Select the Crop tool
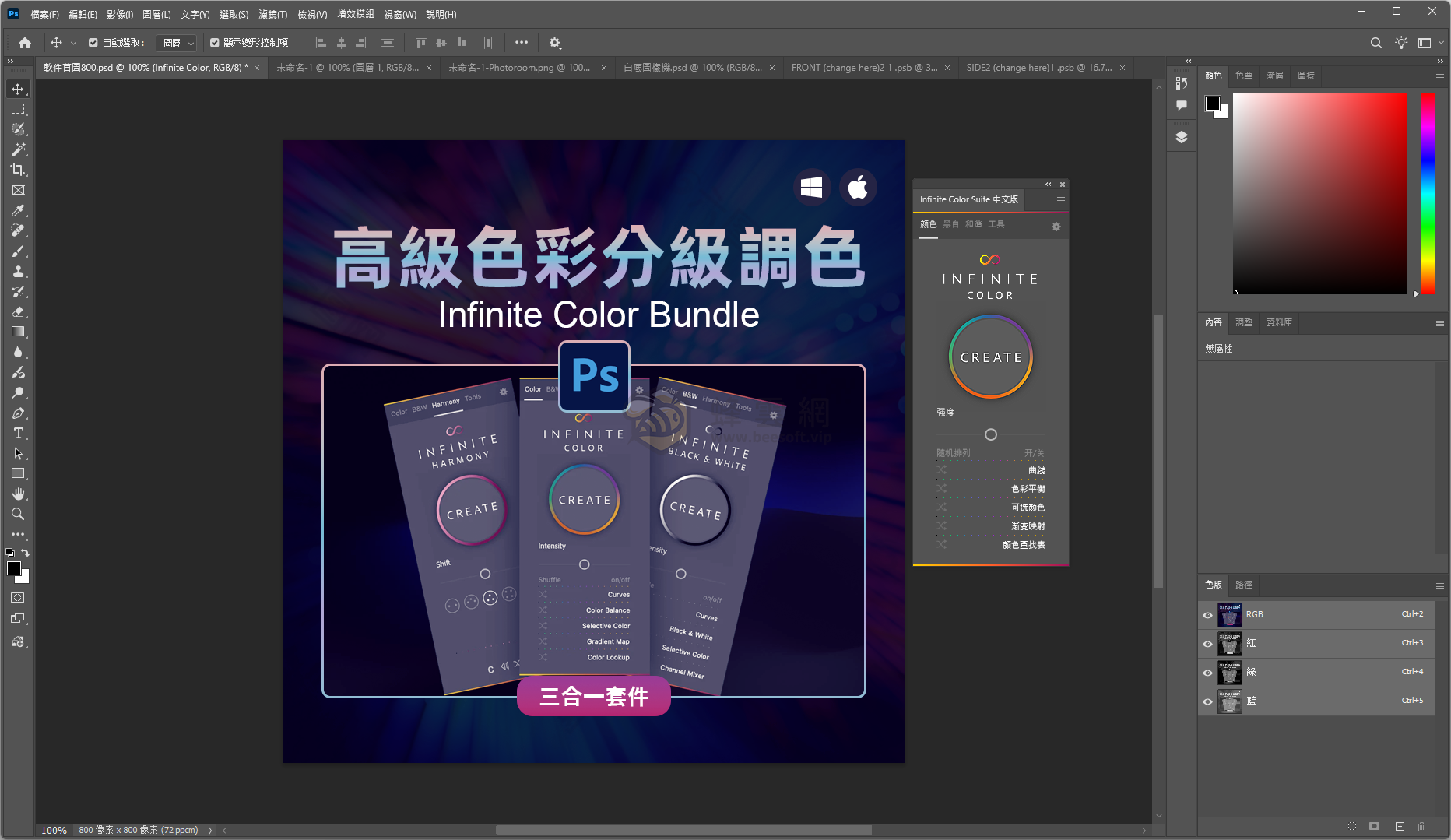Viewport: 1451px width, 840px height. click(x=18, y=170)
